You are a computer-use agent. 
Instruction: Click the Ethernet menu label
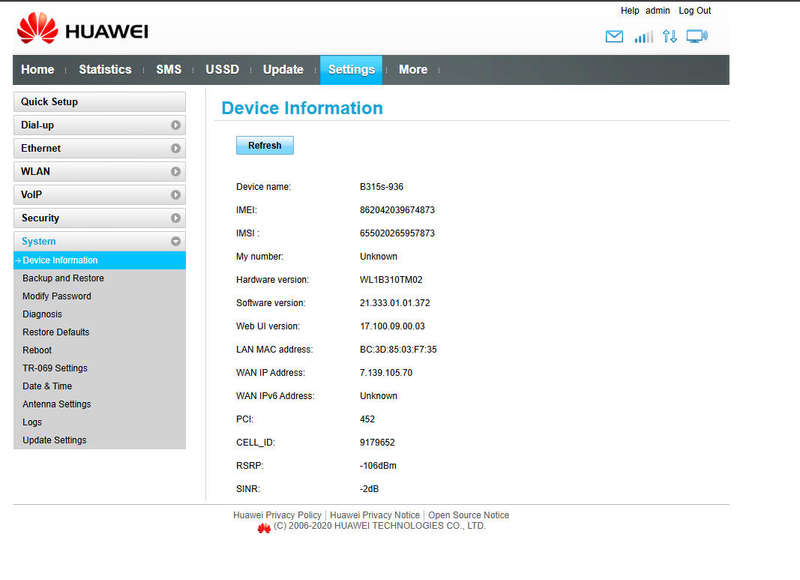pyautogui.click(x=41, y=148)
